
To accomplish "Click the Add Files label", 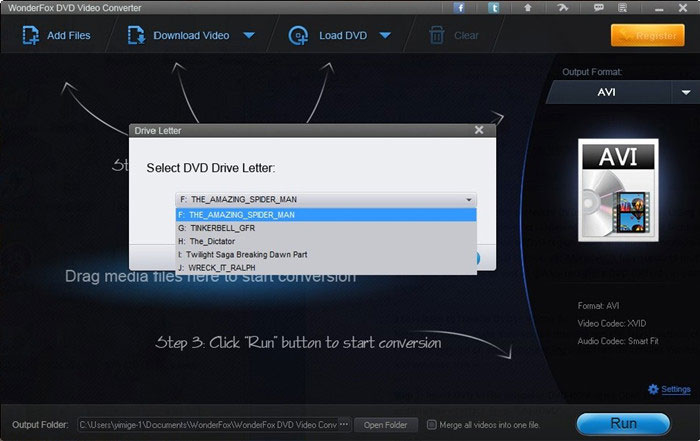I will 69,35.
